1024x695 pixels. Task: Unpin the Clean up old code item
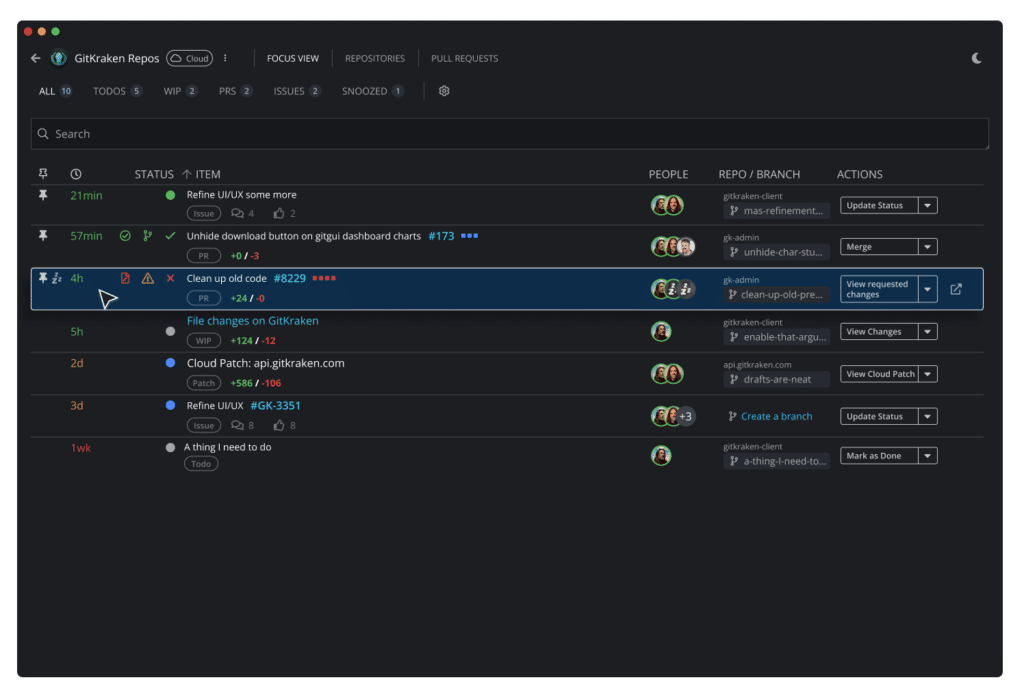click(x=42, y=278)
